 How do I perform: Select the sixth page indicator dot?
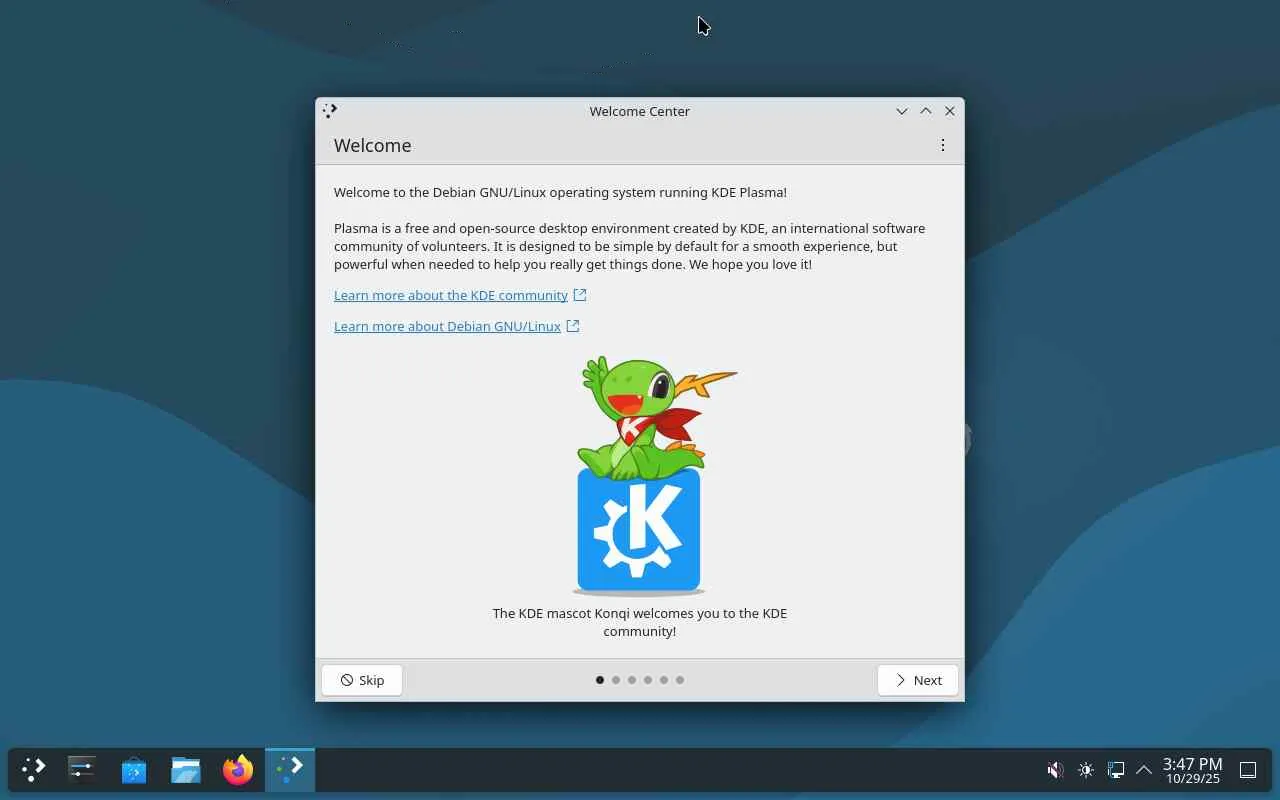coord(680,680)
